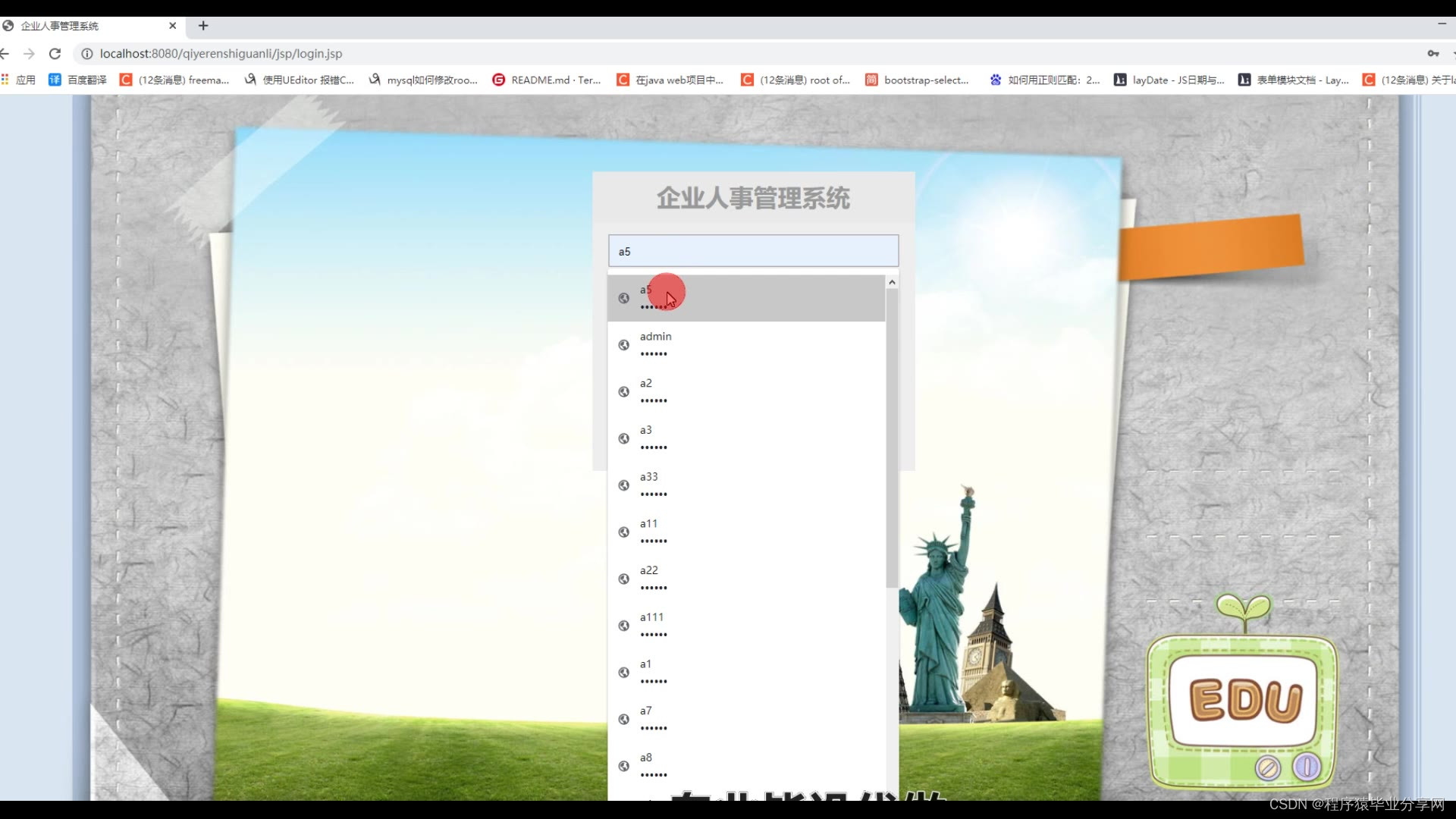Click the username input field
The width and height of the screenshot is (1456, 819).
(753, 251)
